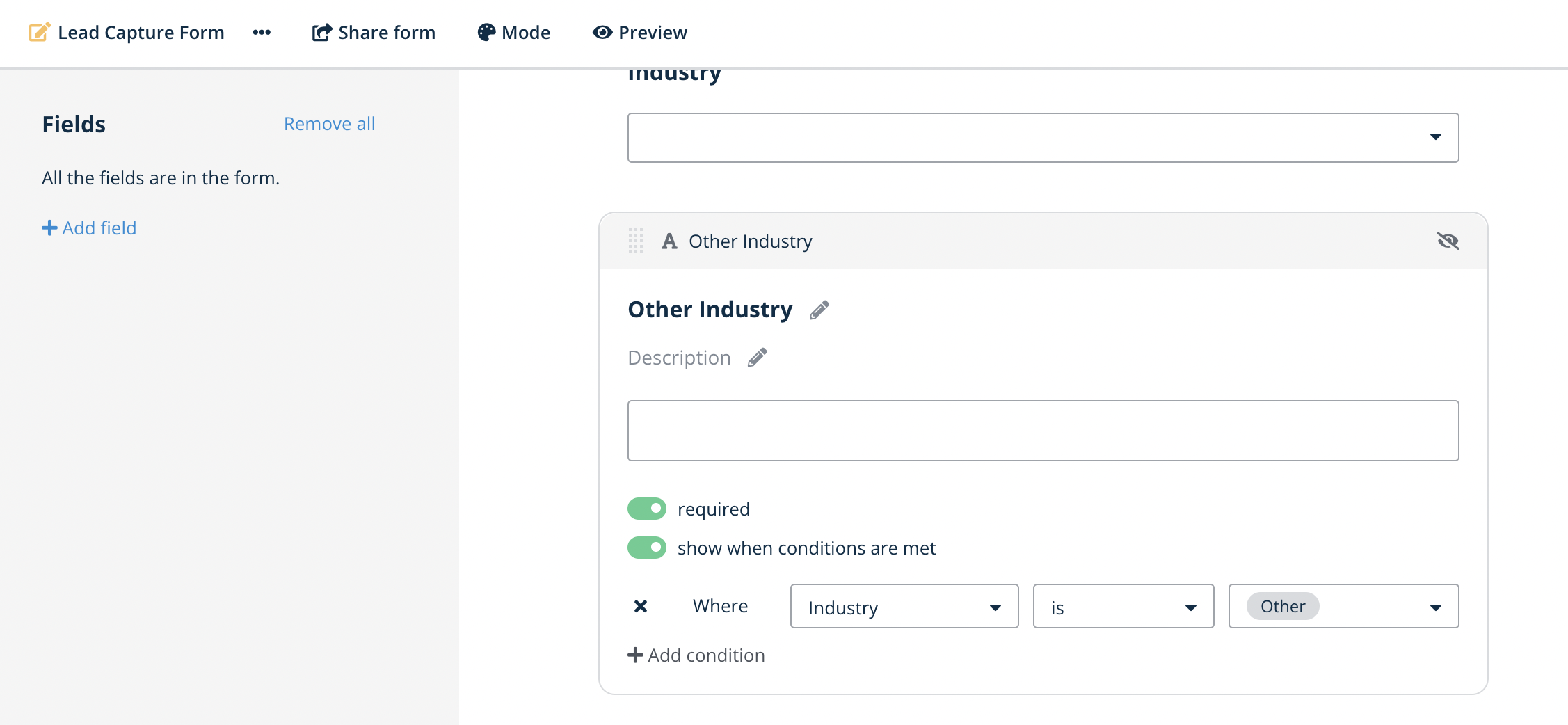
Task: Toggle the required switch off
Action: coord(647,509)
